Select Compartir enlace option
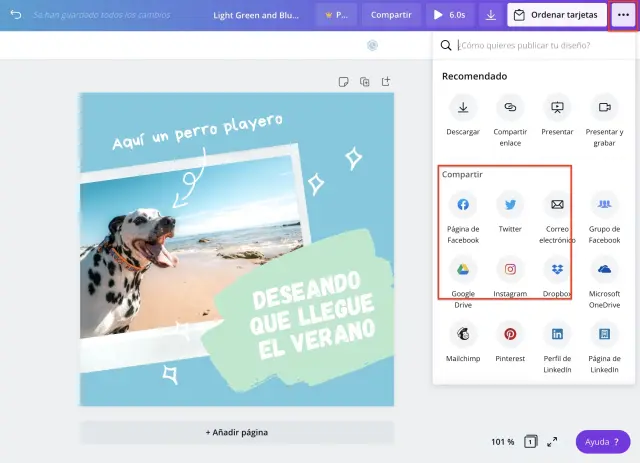This screenshot has height=463, width=640. tap(510, 108)
